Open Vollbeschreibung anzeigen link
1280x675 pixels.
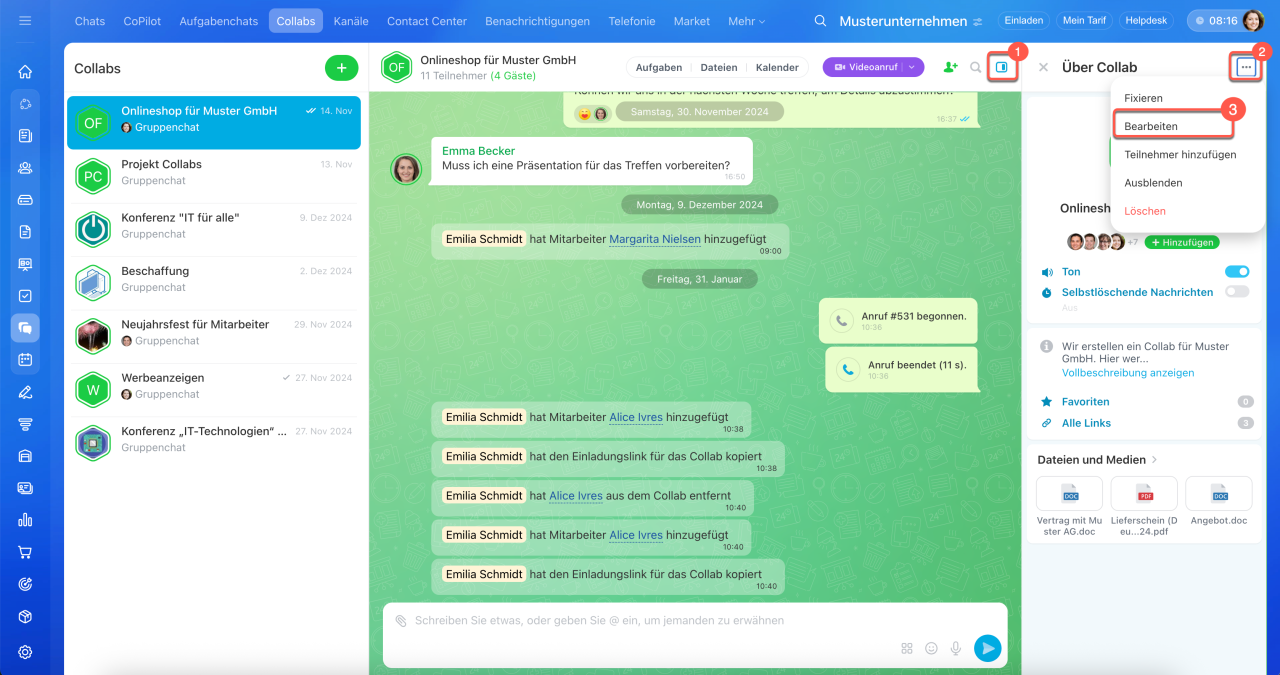(1128, 372)
